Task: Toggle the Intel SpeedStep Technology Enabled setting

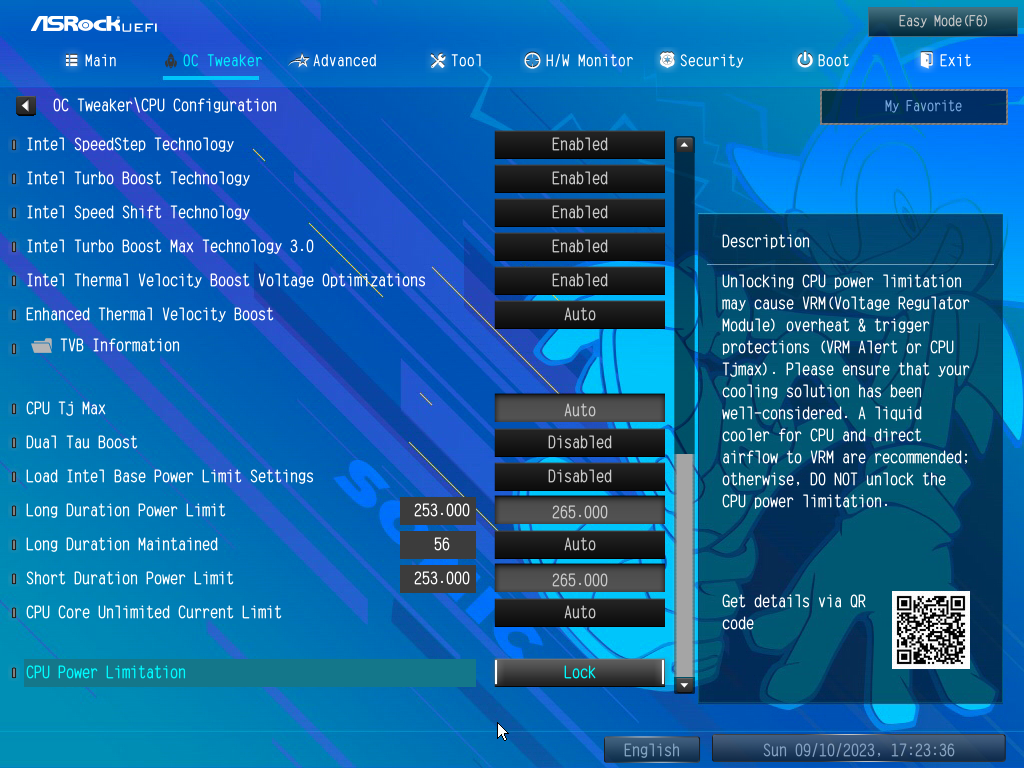Action: point(579,145)
